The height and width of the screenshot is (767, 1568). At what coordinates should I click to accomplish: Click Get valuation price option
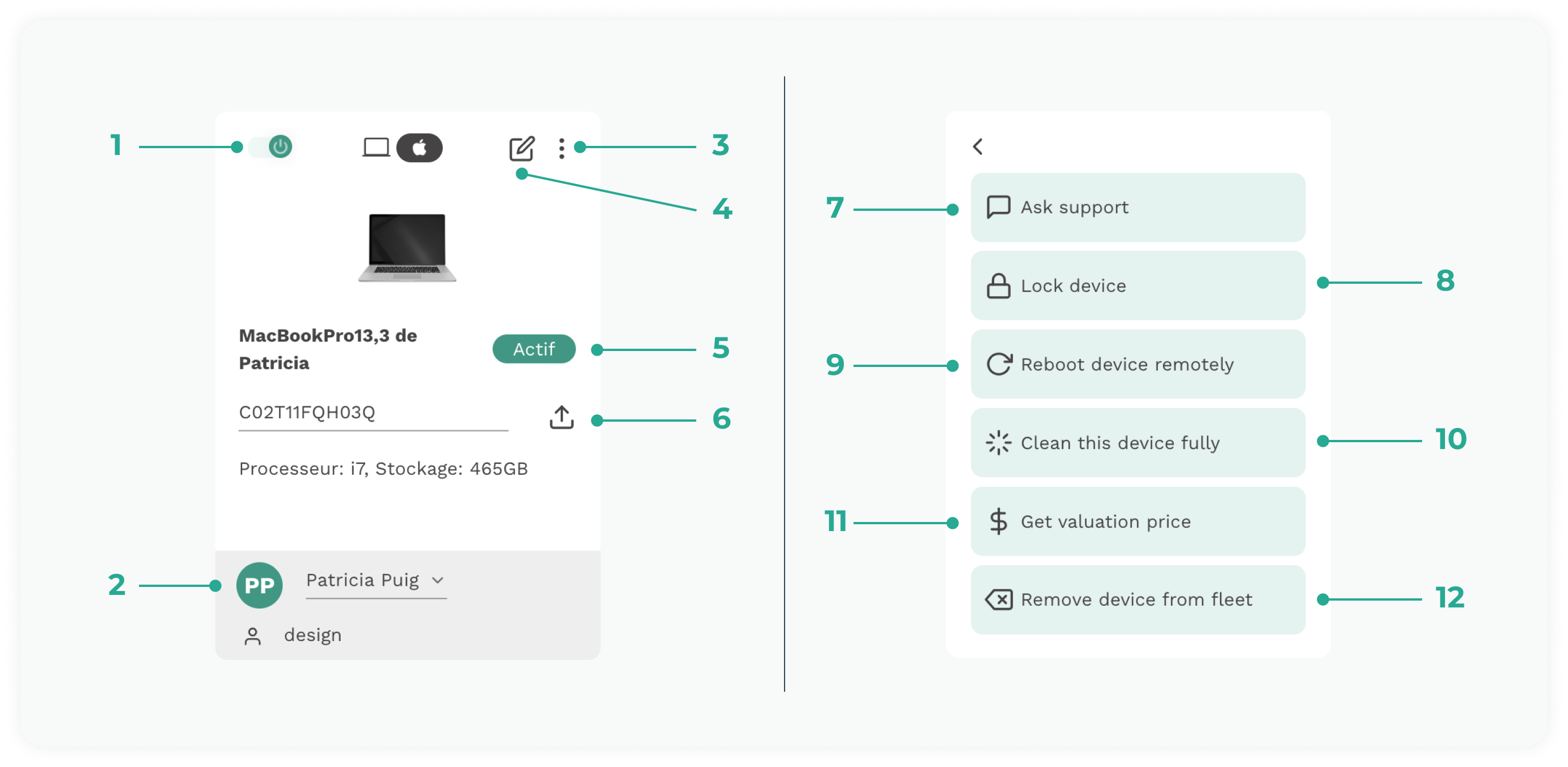1137,521
